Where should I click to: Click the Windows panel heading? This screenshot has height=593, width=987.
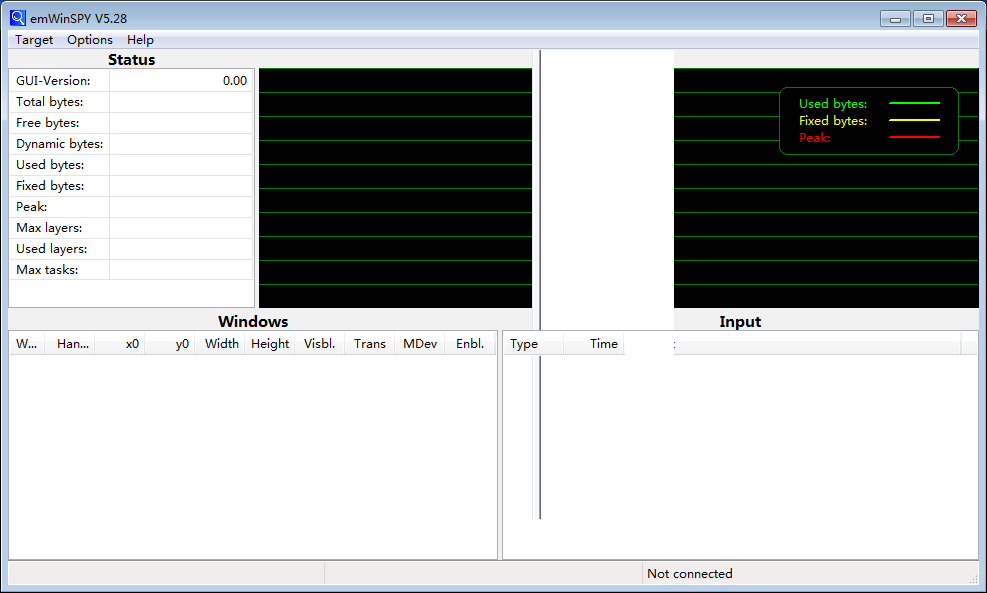(253, 322)
